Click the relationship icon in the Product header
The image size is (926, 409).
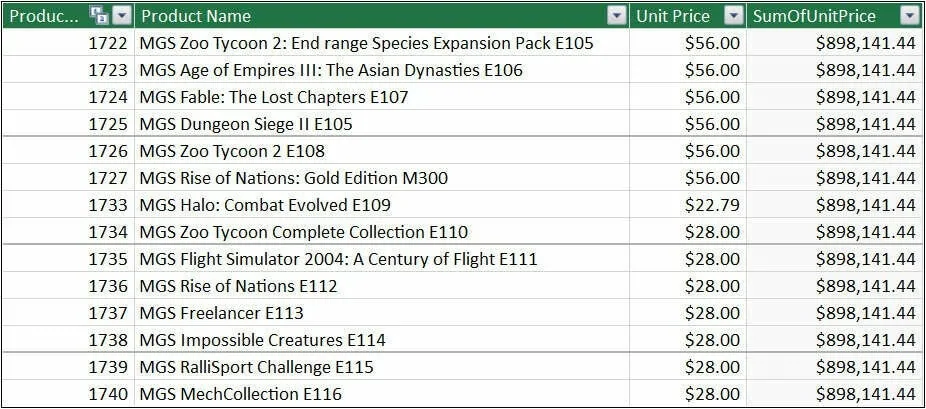(x=98, y=16)
